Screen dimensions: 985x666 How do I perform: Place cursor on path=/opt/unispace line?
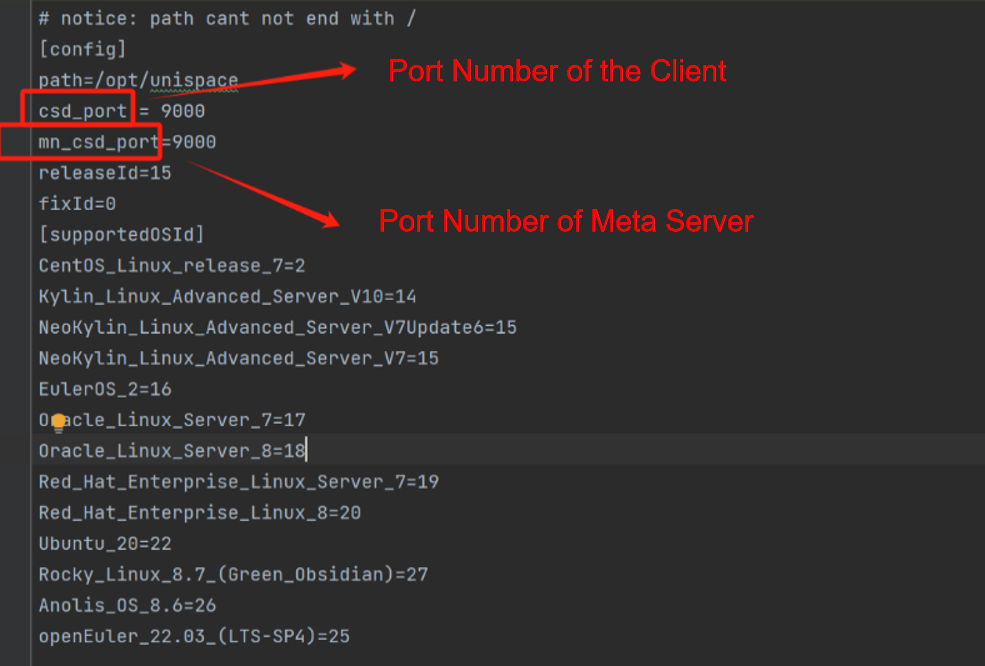[x=138, y=80]
